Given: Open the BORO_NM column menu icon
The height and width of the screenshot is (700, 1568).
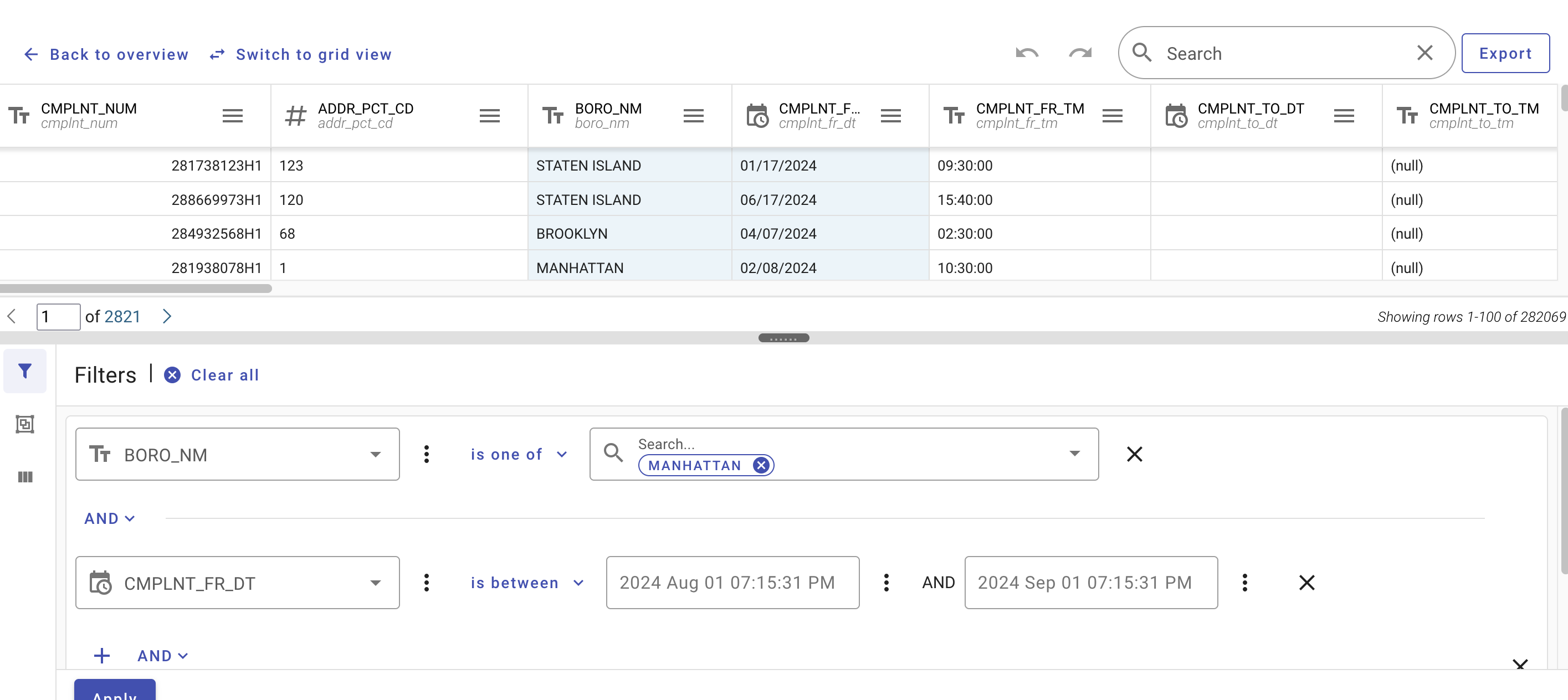Looking at the screenshot, I should [x=693, y=116].
